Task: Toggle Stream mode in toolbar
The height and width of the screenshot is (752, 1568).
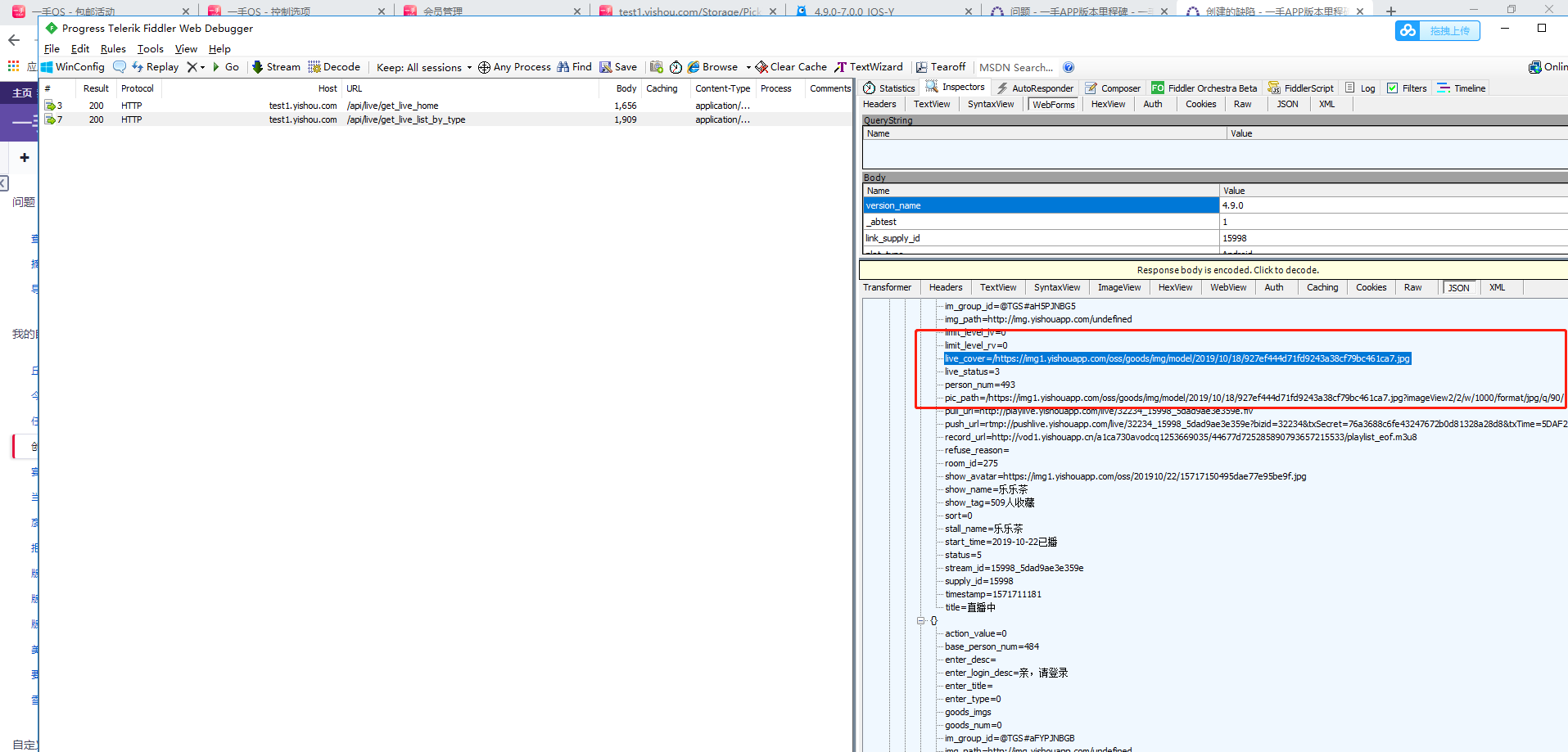Action: [276, 67]
